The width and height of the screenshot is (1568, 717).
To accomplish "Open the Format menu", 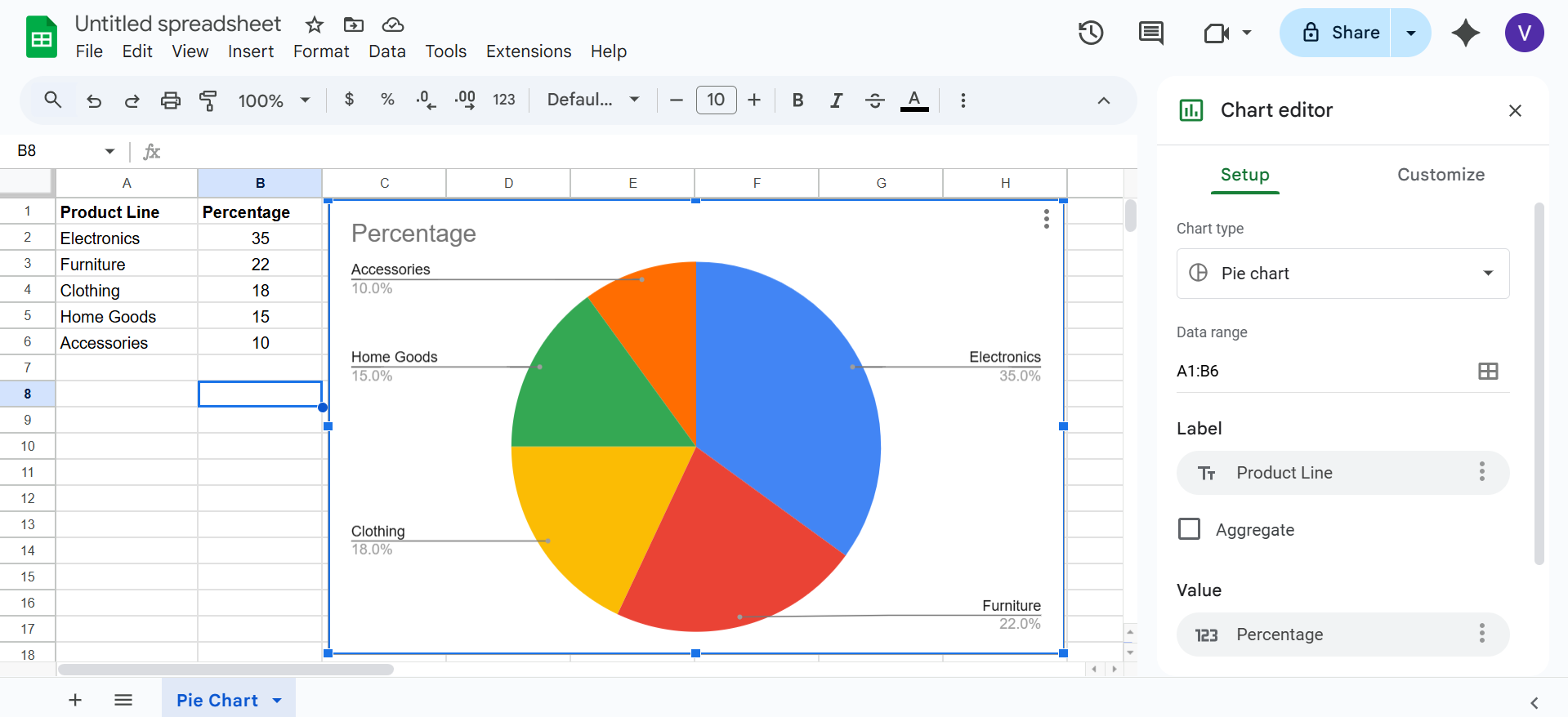I will (x=321, y=51).
